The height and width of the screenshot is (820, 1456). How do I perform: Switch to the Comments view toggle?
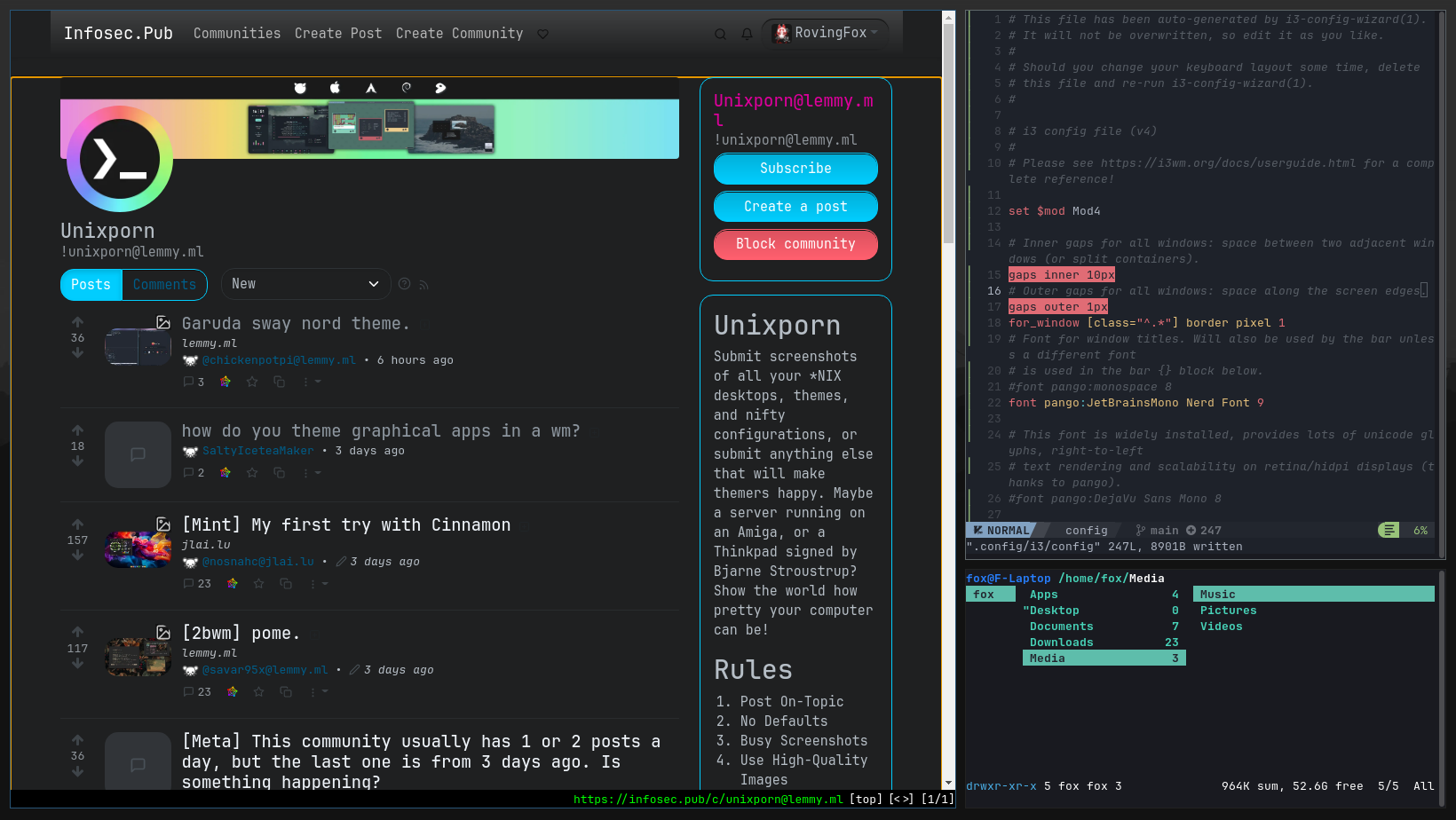pos(164,285)
